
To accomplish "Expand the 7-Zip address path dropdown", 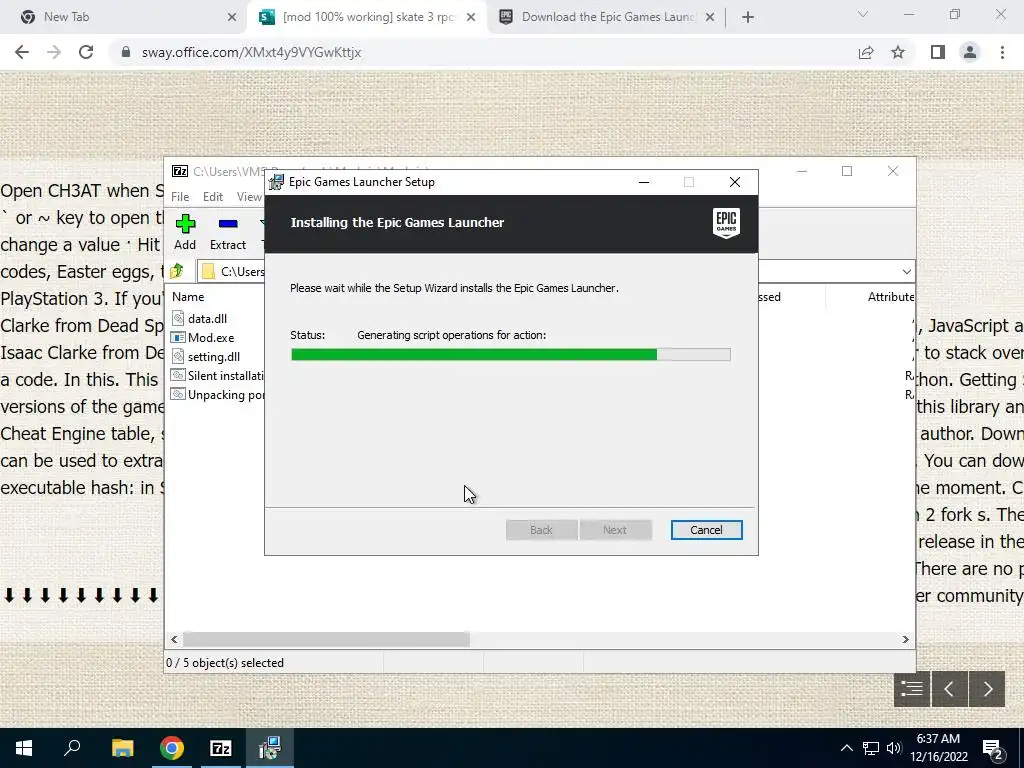I will click(x=906, y=272).
